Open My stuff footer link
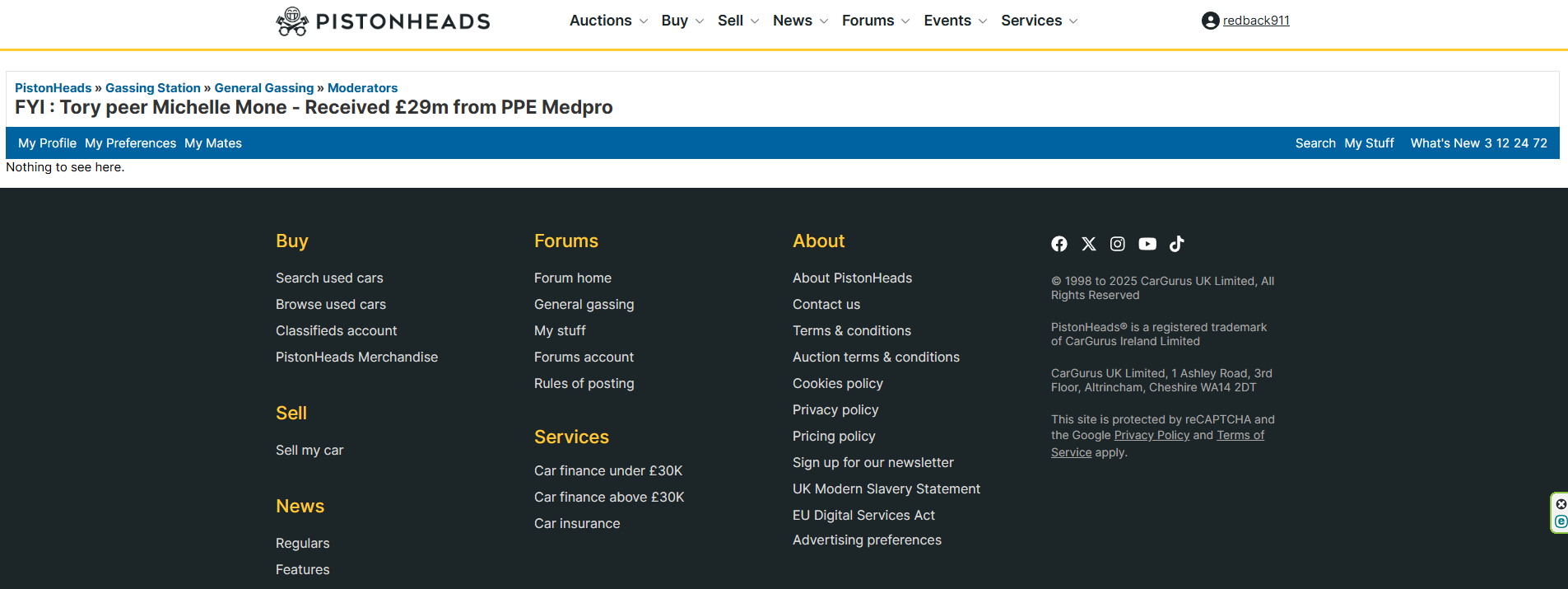Viewport: 1568px width, 589px height. (560, 331)
